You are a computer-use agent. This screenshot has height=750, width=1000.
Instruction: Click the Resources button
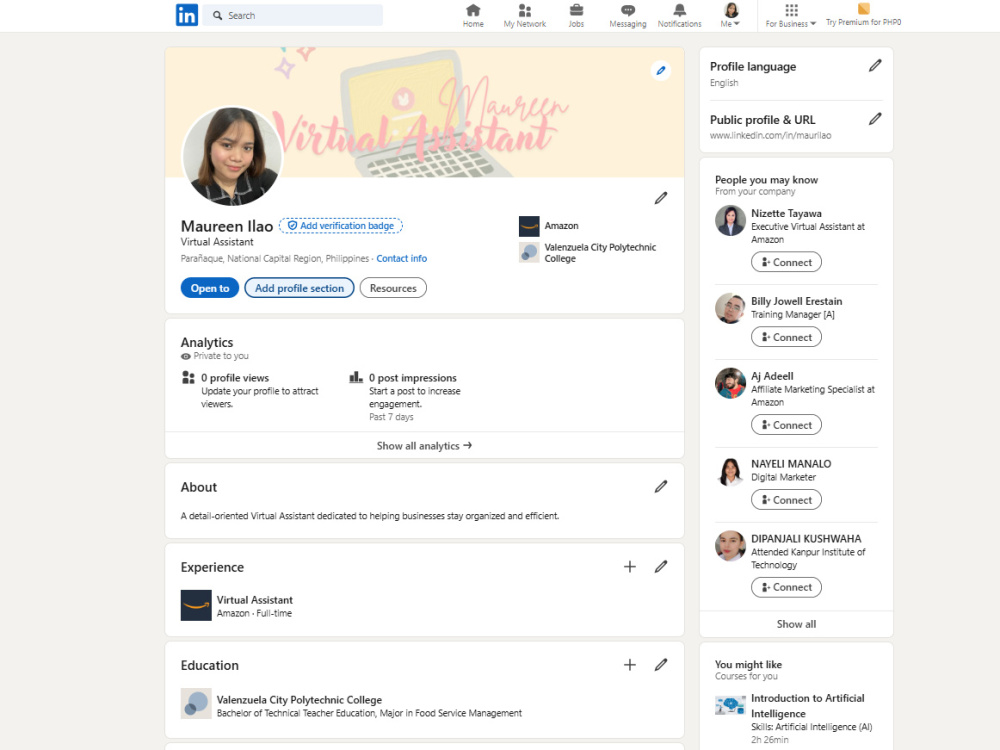tap(393, 288)
